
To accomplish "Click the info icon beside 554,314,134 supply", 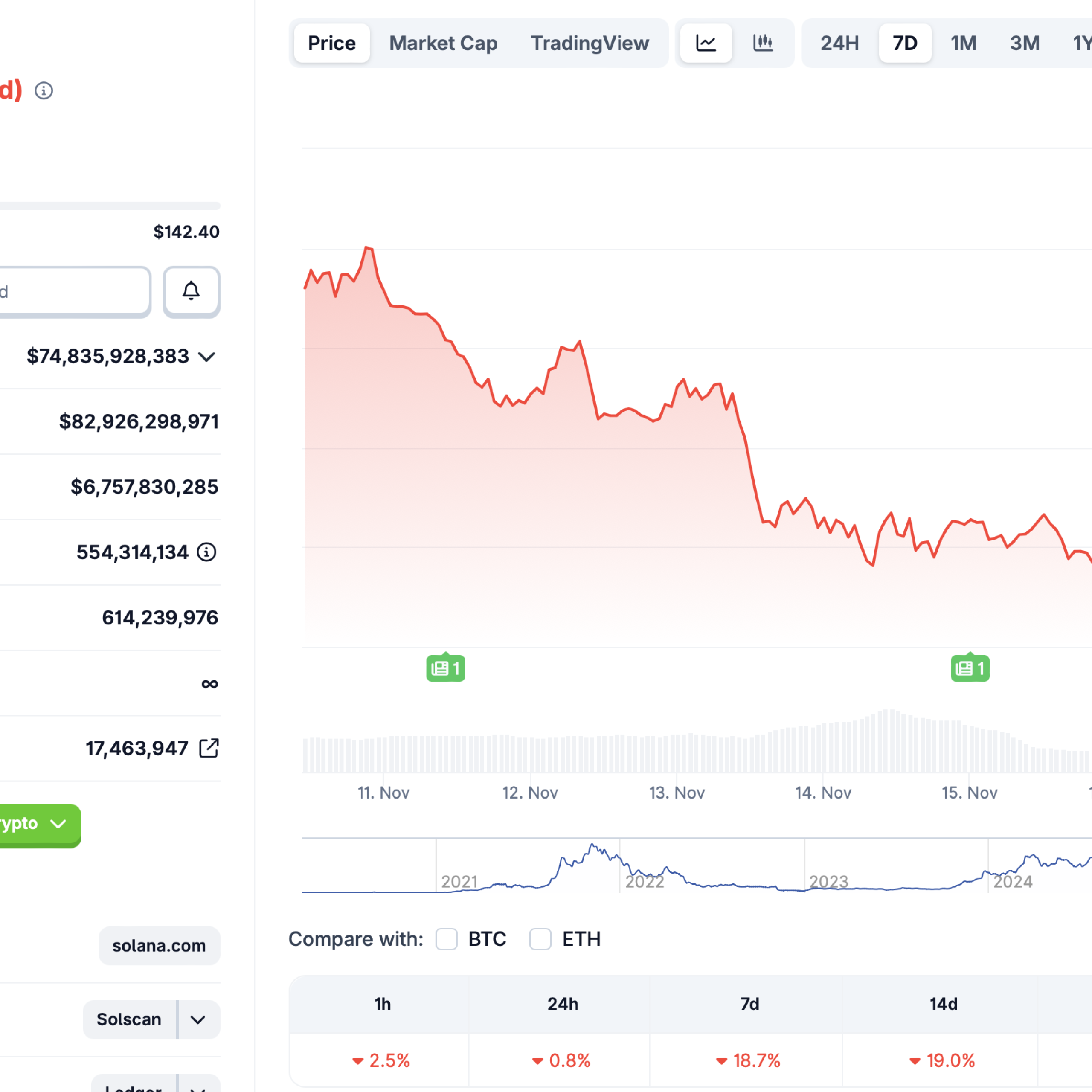I will (x=208, y=552).
